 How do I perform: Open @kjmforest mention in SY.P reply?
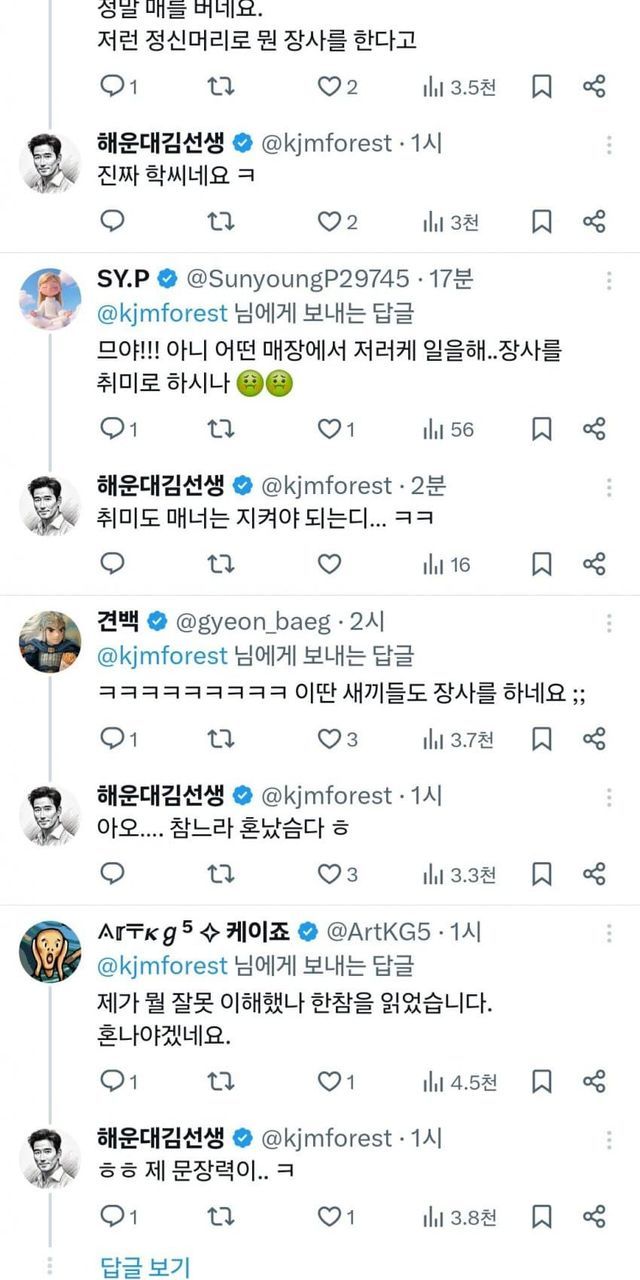164,313
